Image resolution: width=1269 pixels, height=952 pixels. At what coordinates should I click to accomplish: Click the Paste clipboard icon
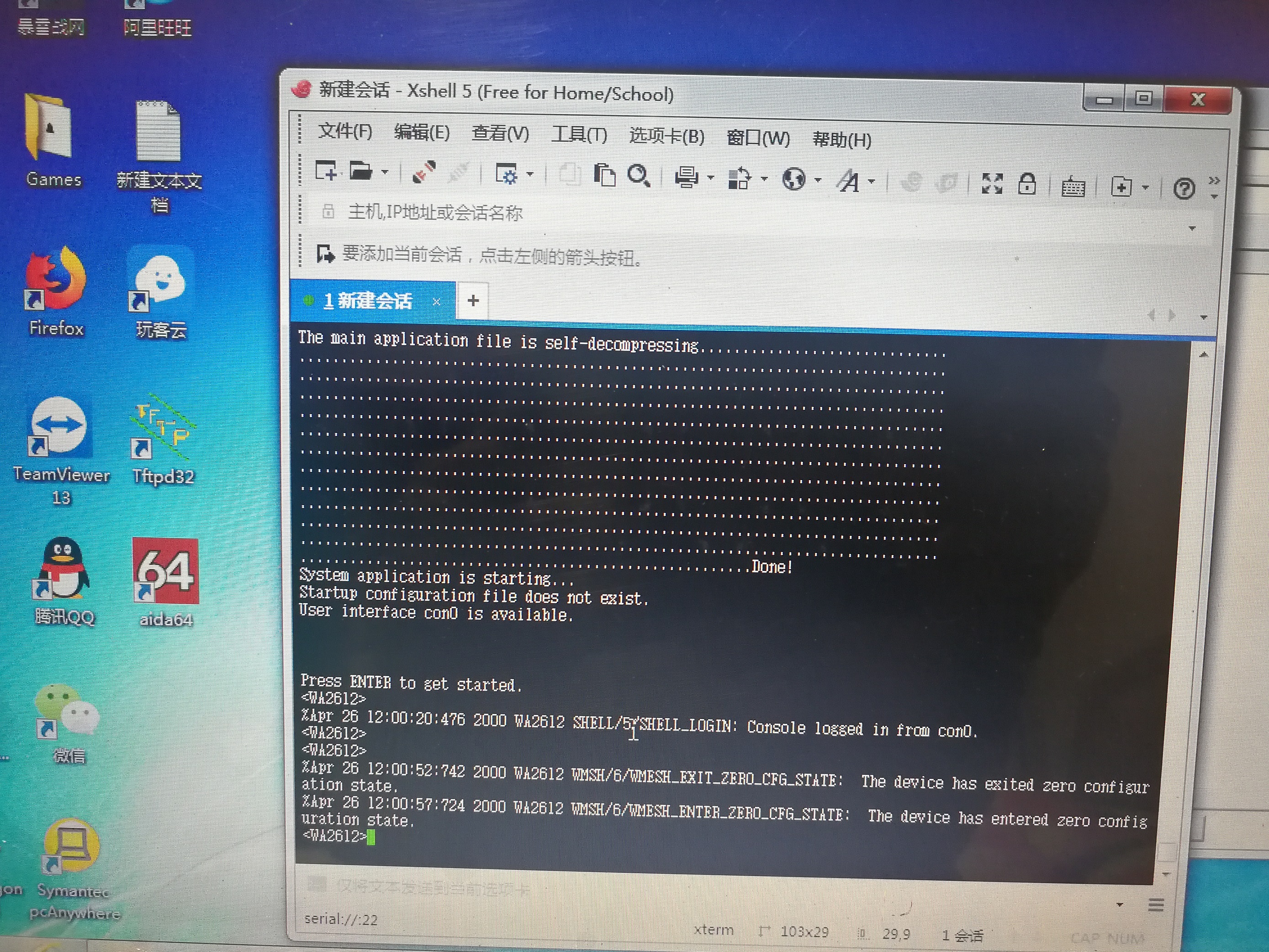[x=605, y=175]
